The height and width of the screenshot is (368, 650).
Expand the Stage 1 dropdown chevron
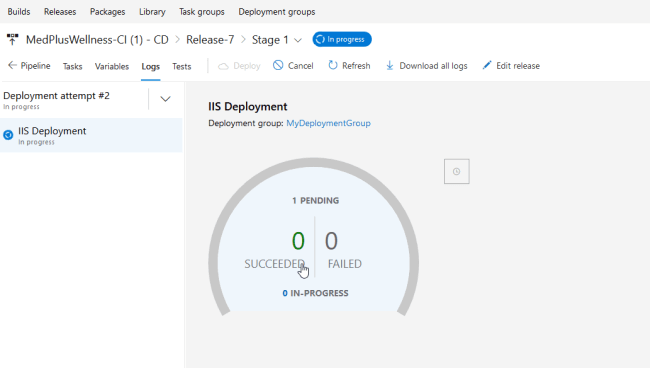pos(298,40)
